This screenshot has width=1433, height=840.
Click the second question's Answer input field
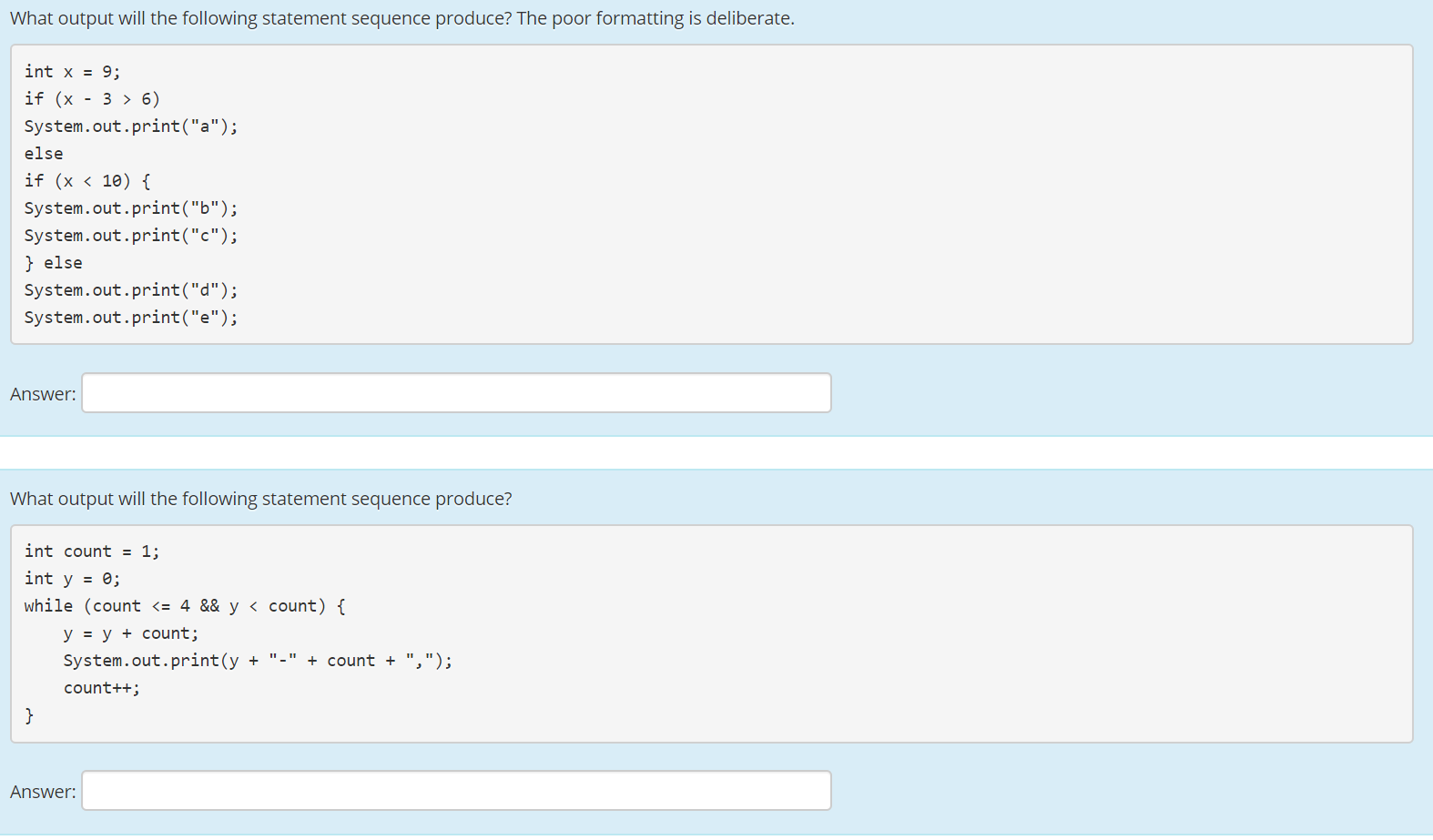tap(456, 791)
